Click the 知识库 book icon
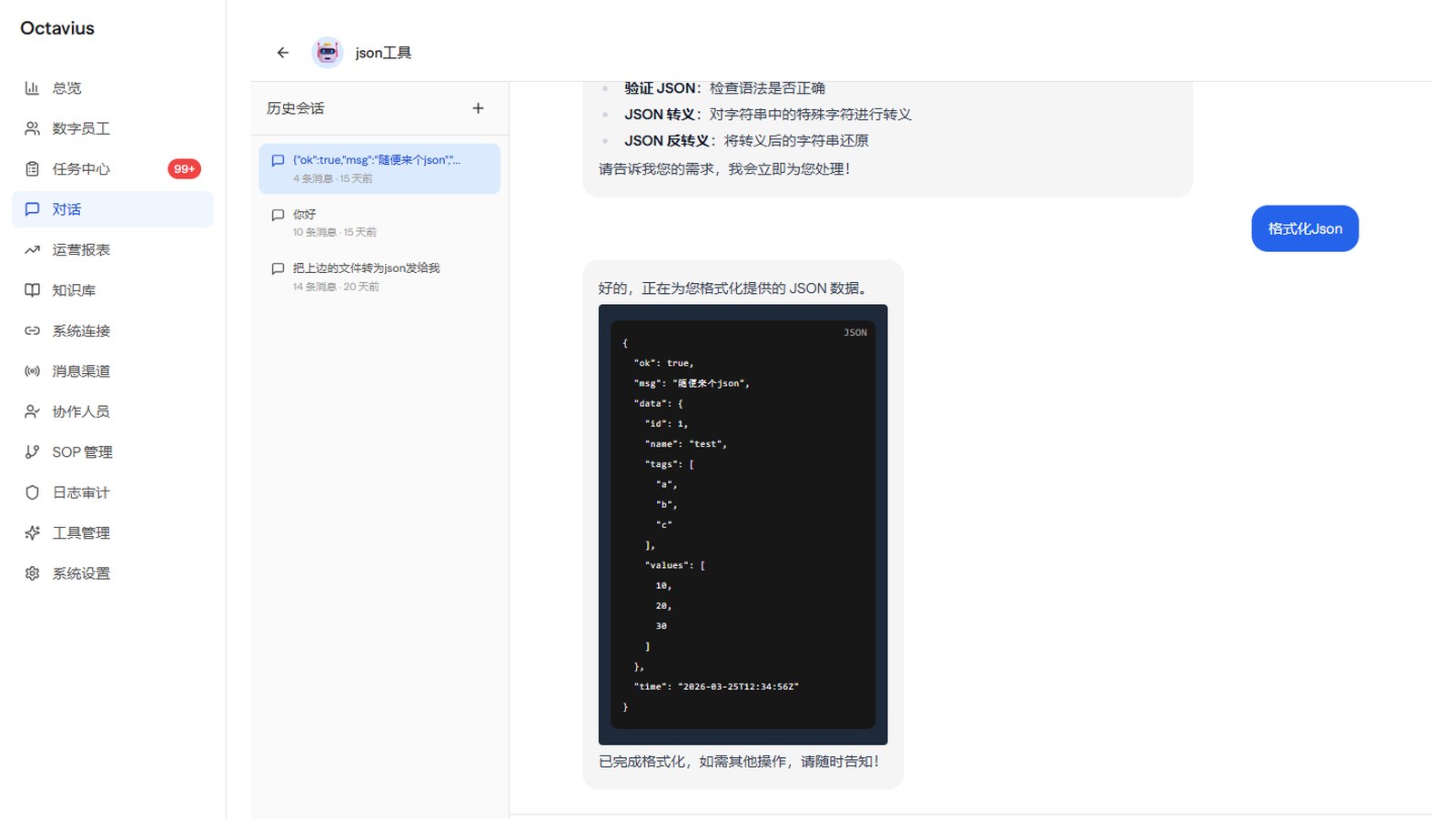Viewport: 1456px width, 819px height. click(x=32, y=290)
